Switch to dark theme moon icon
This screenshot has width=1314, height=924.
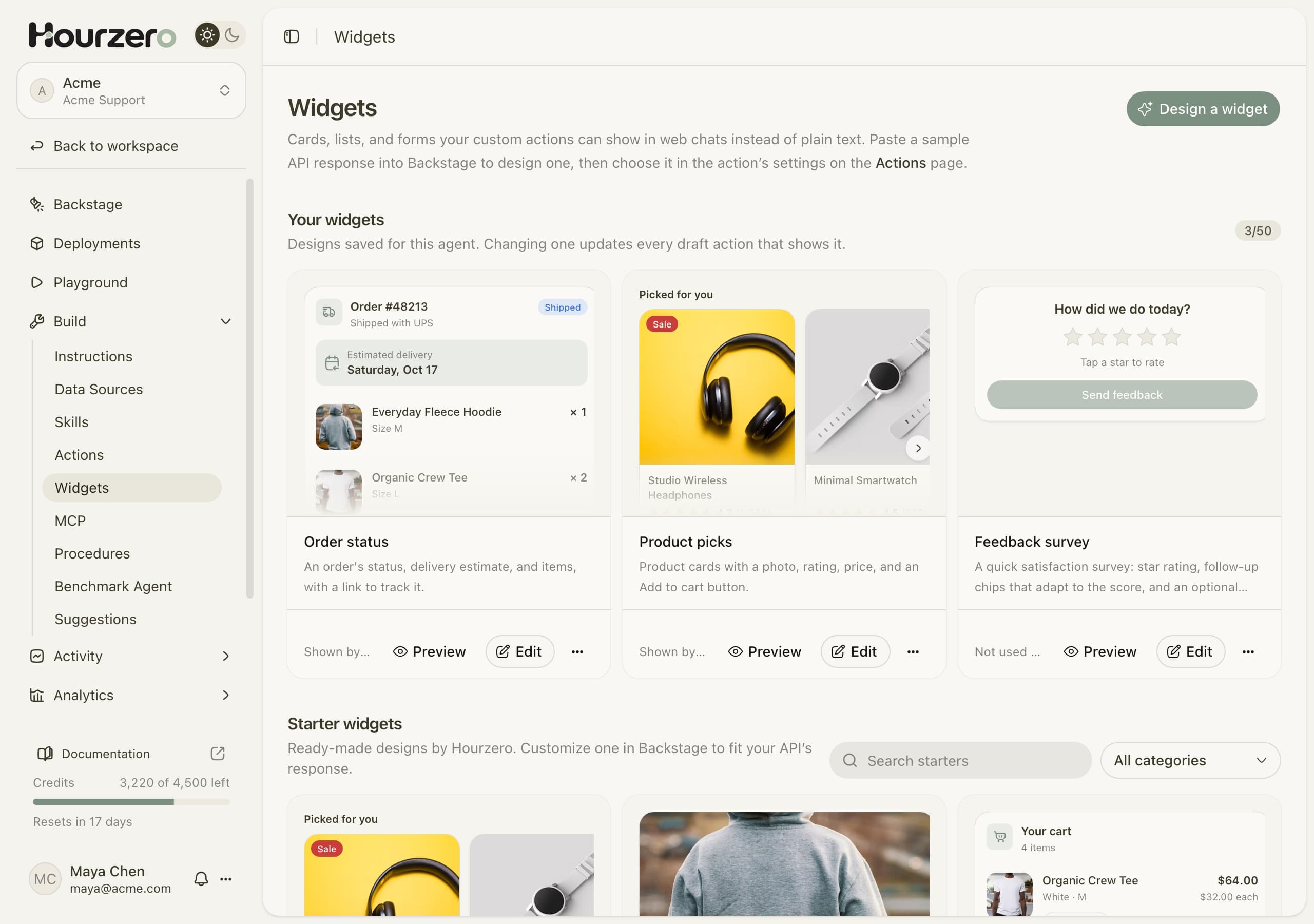pyautogui.click(x=232, y=35)
